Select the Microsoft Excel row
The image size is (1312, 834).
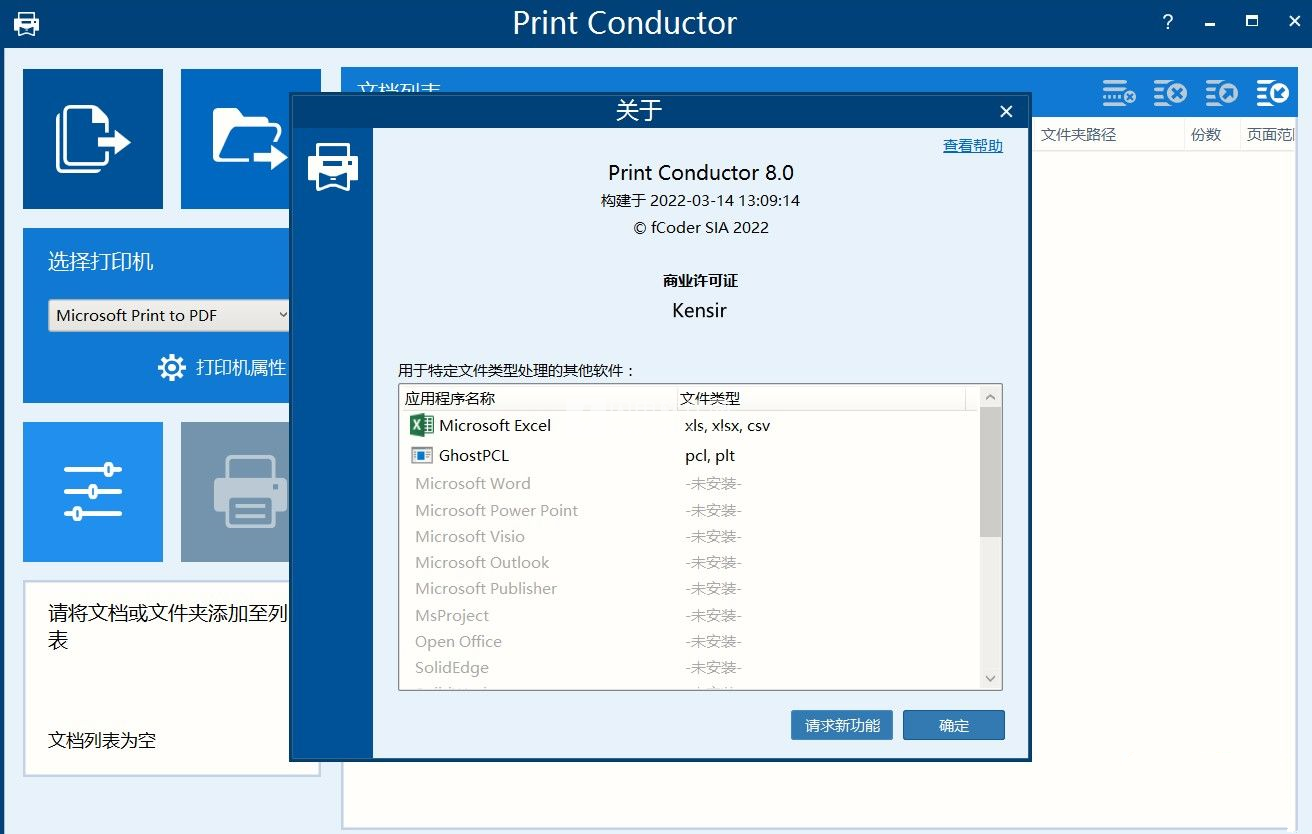[x=689, y=425]
